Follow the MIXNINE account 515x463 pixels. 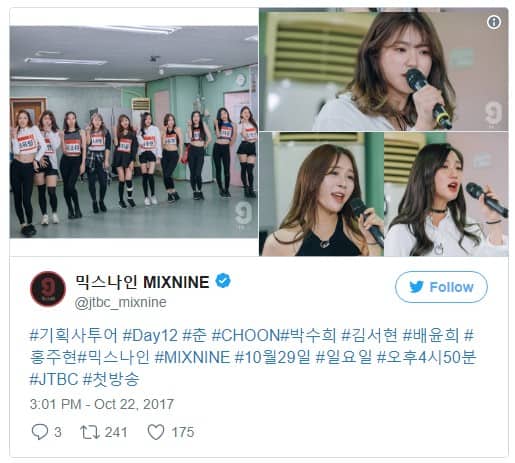coord(441,287)
